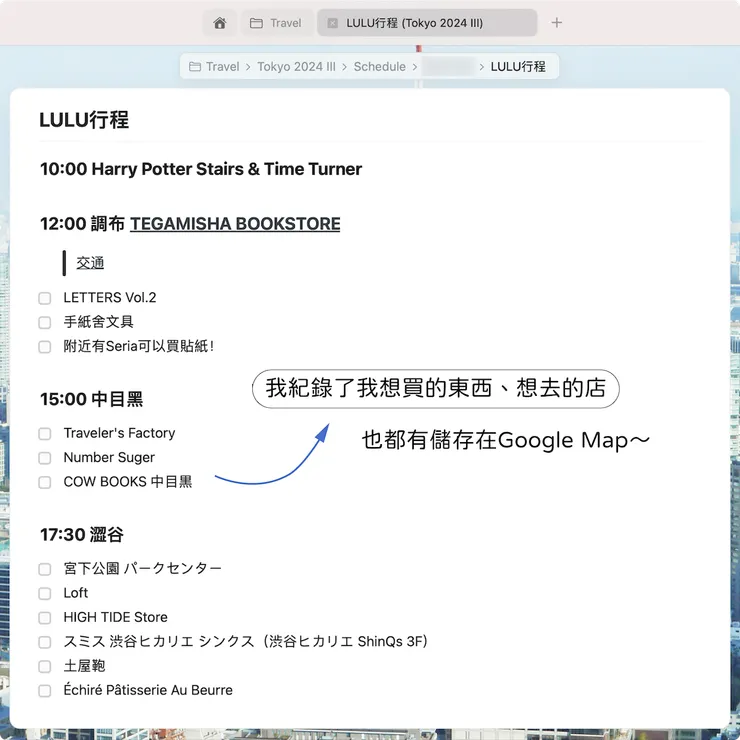Go to Travel in the breadcrumb
The height and width of the screenshot is (740, 740).
[222, 67]
